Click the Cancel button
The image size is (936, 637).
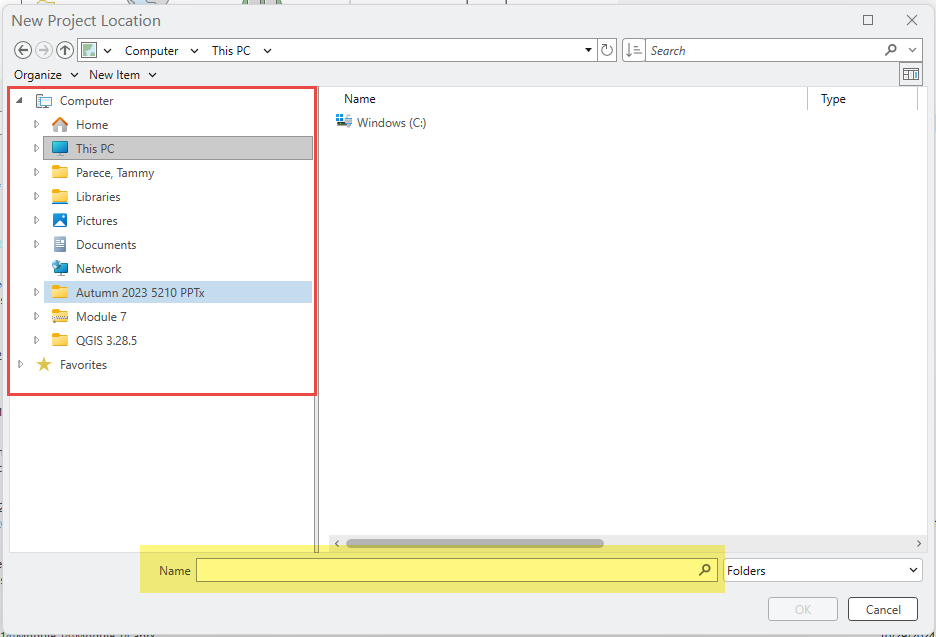(882, 609)
